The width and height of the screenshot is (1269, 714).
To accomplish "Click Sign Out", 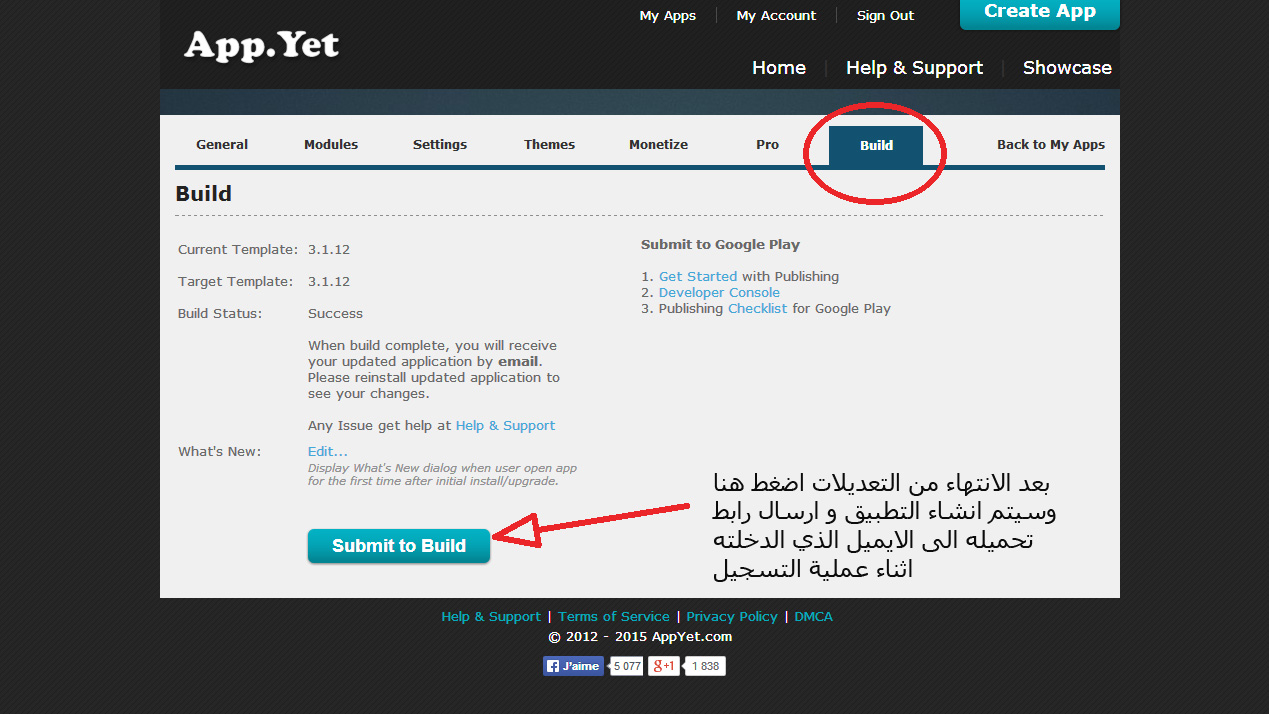I will 885,16.
